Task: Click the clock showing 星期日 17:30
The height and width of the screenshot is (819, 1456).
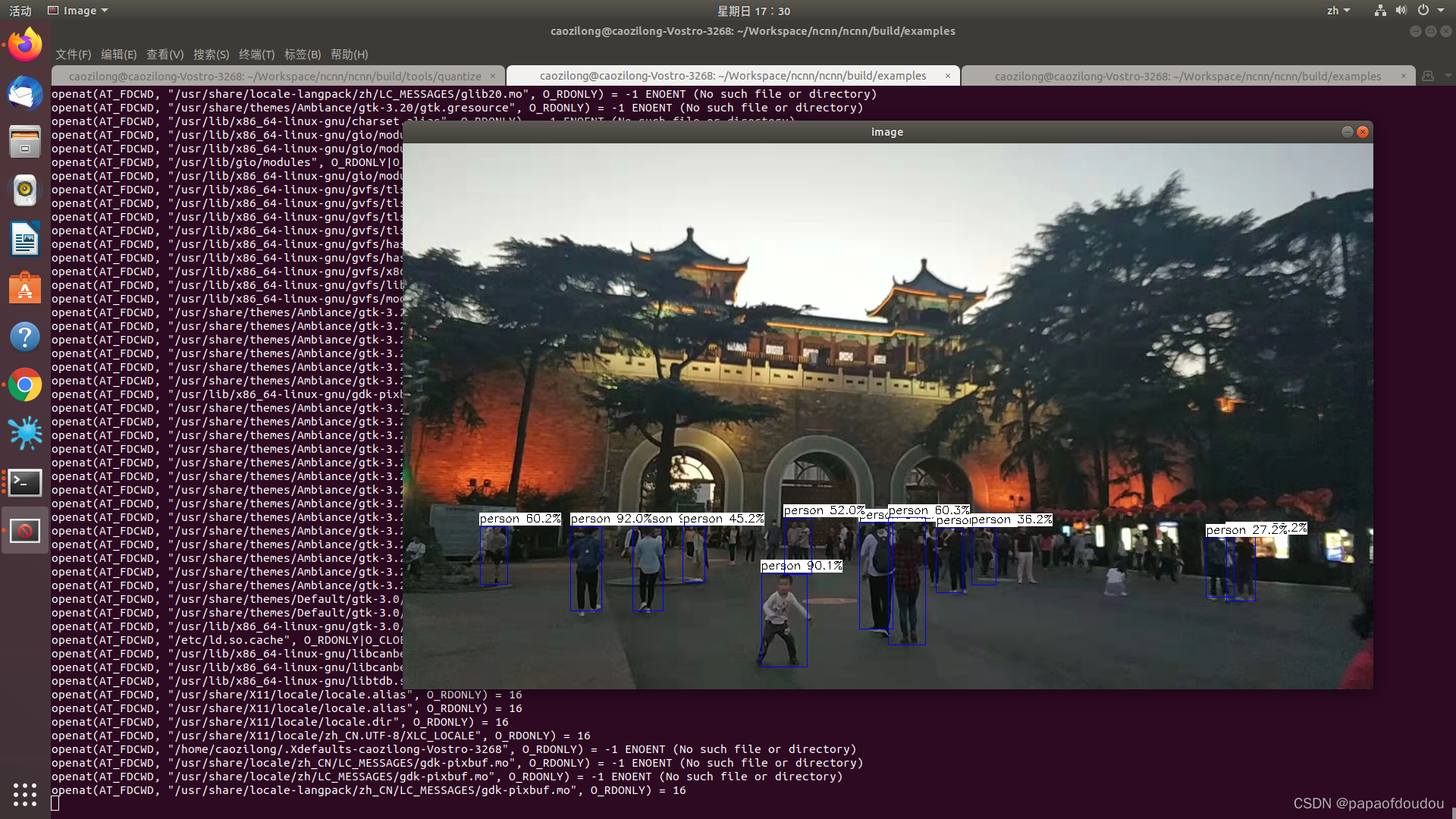Action: coord(753,11)
